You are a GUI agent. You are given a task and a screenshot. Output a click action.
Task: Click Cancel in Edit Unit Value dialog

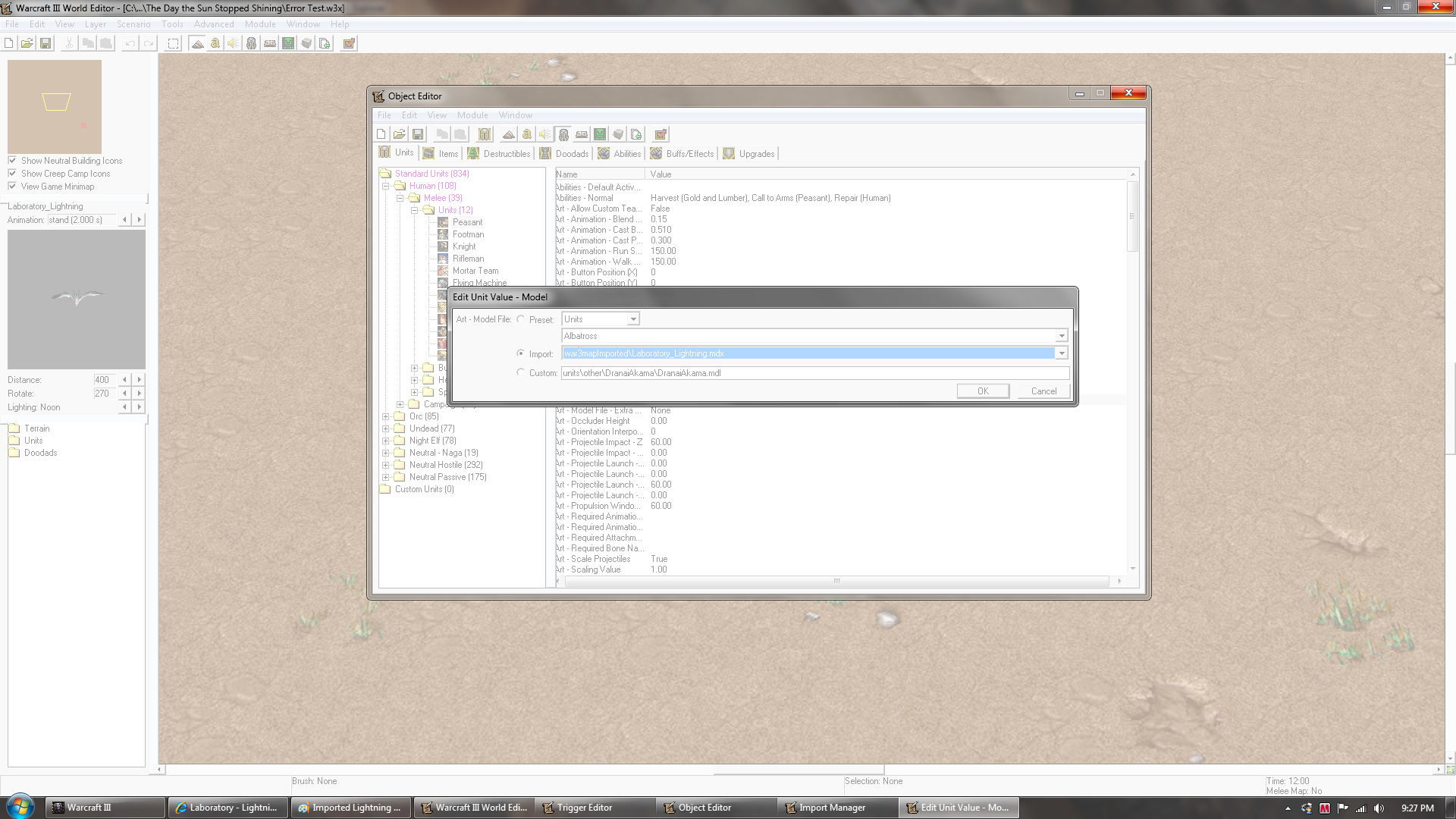1043,391
